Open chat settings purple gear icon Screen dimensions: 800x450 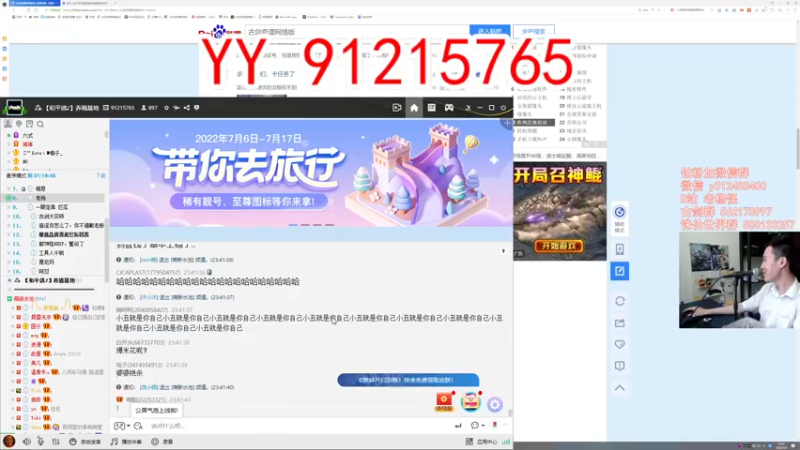494,405
